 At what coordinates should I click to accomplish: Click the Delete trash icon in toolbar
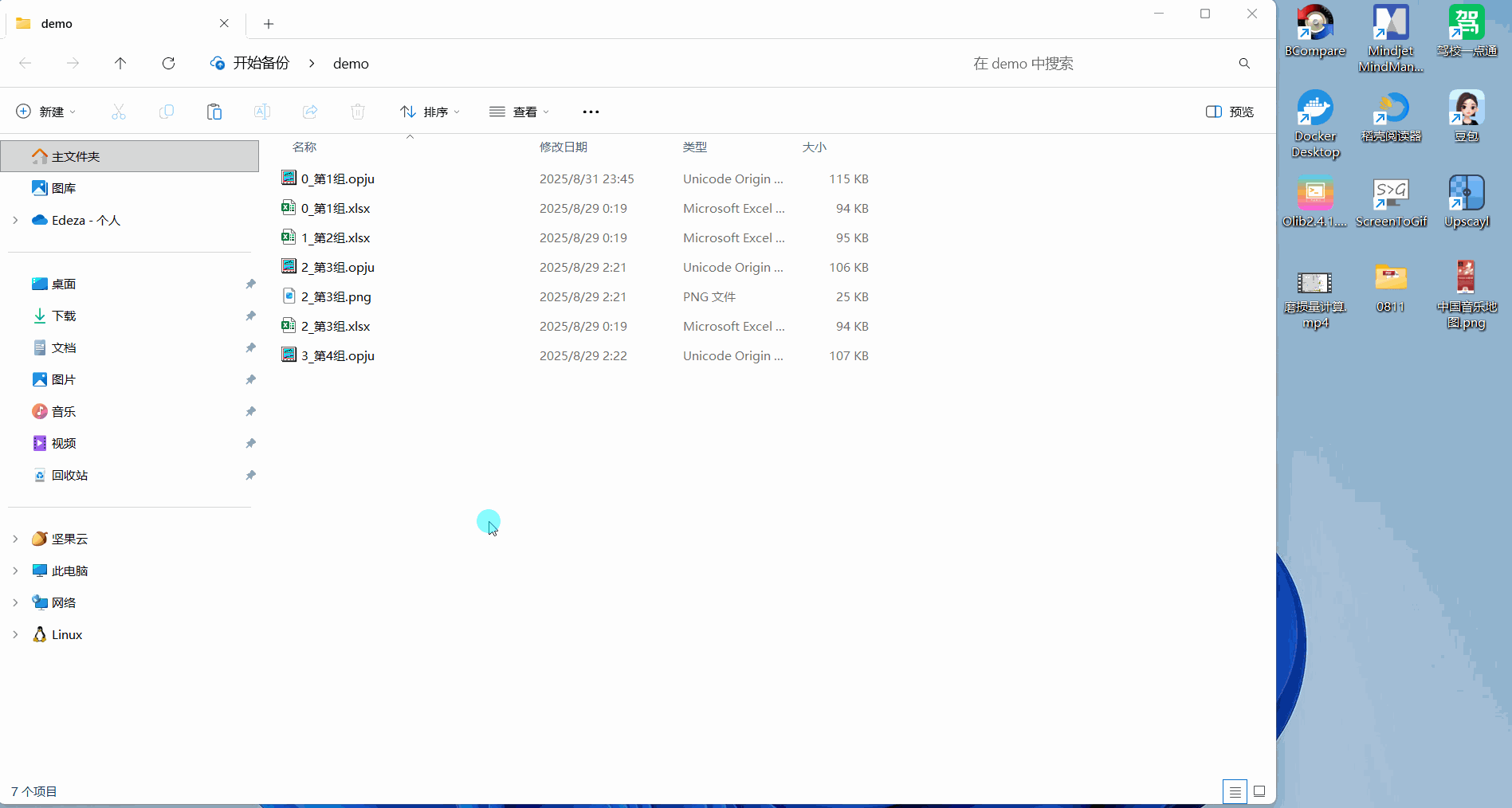pos(358,112)
